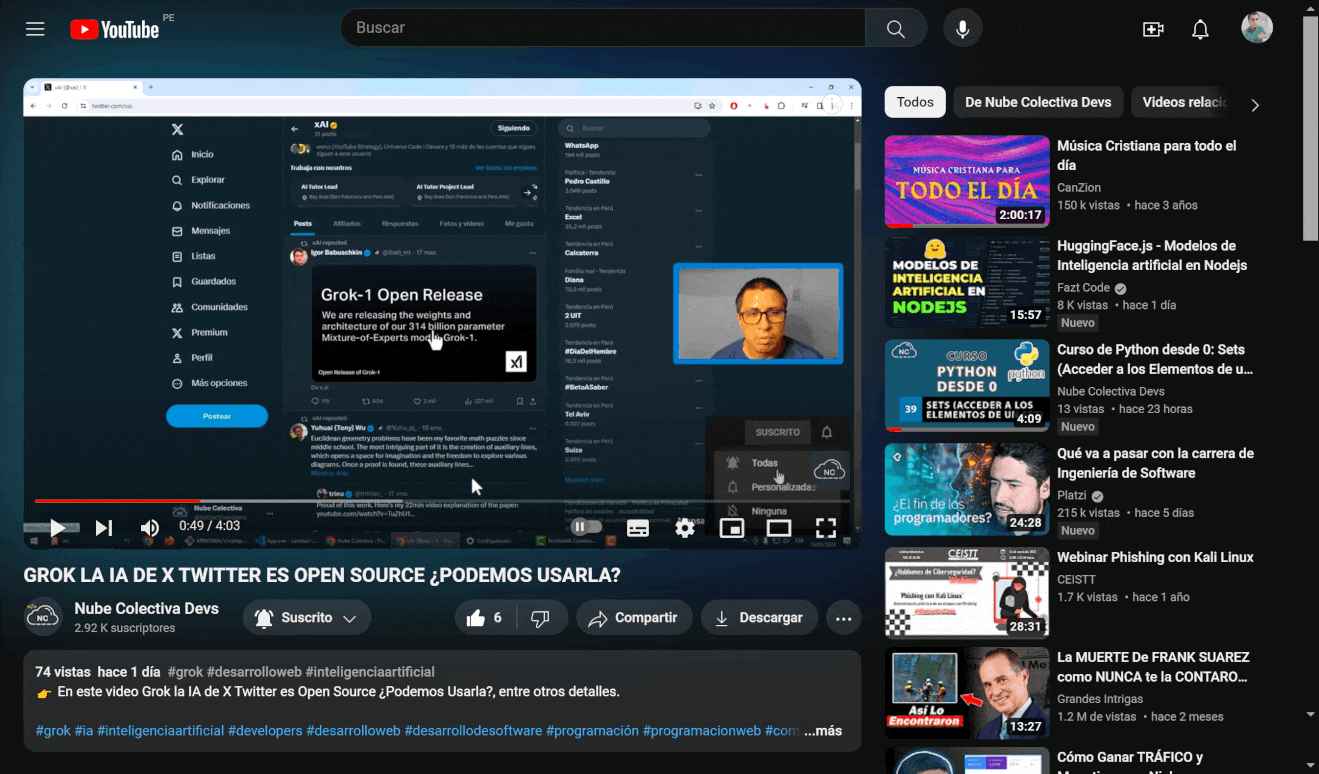Open the Nube Colectiva Devs channel avatar
Viewport: 1319px width, 774px height.
click(43, 617)
